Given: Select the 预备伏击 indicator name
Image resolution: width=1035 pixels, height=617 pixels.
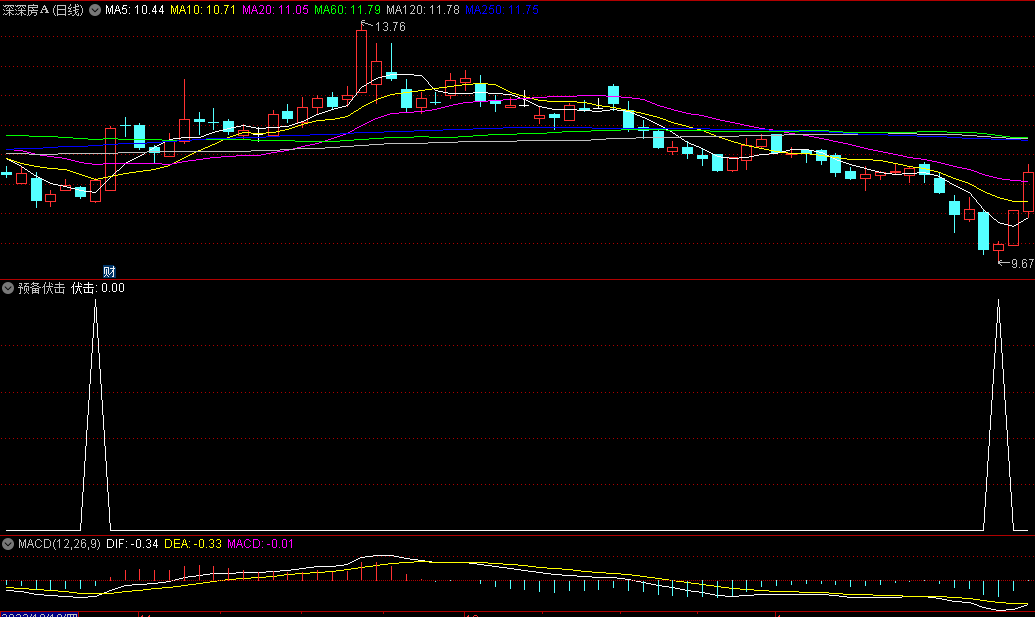Looking at the screenshot, I should point(42,288).
